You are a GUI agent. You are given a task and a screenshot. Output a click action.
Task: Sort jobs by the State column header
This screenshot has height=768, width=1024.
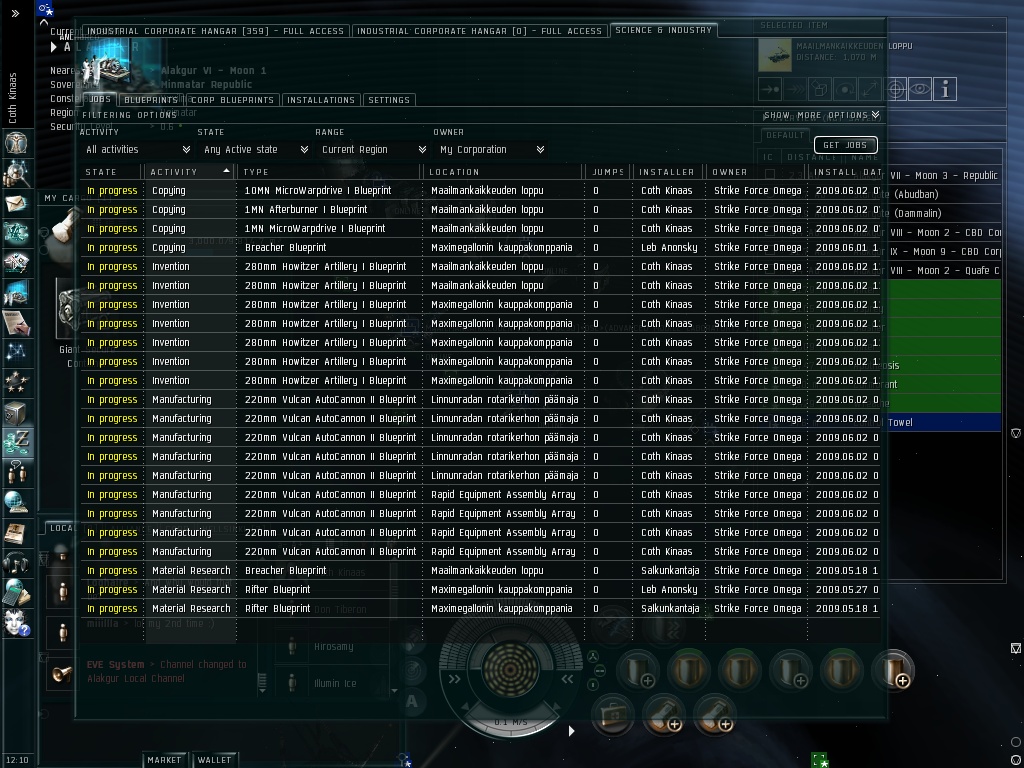(111, 172)
